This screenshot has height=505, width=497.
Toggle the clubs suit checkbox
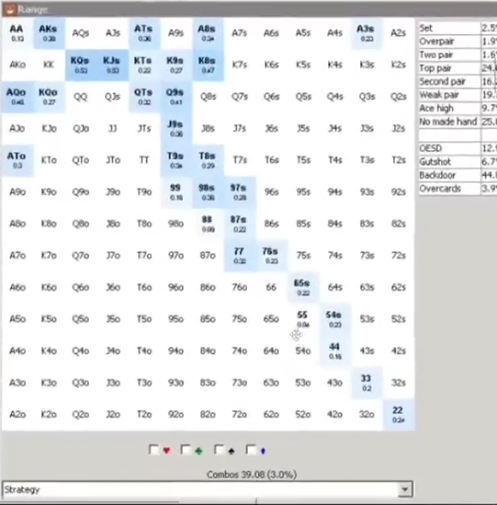click(x=185, y=450)
